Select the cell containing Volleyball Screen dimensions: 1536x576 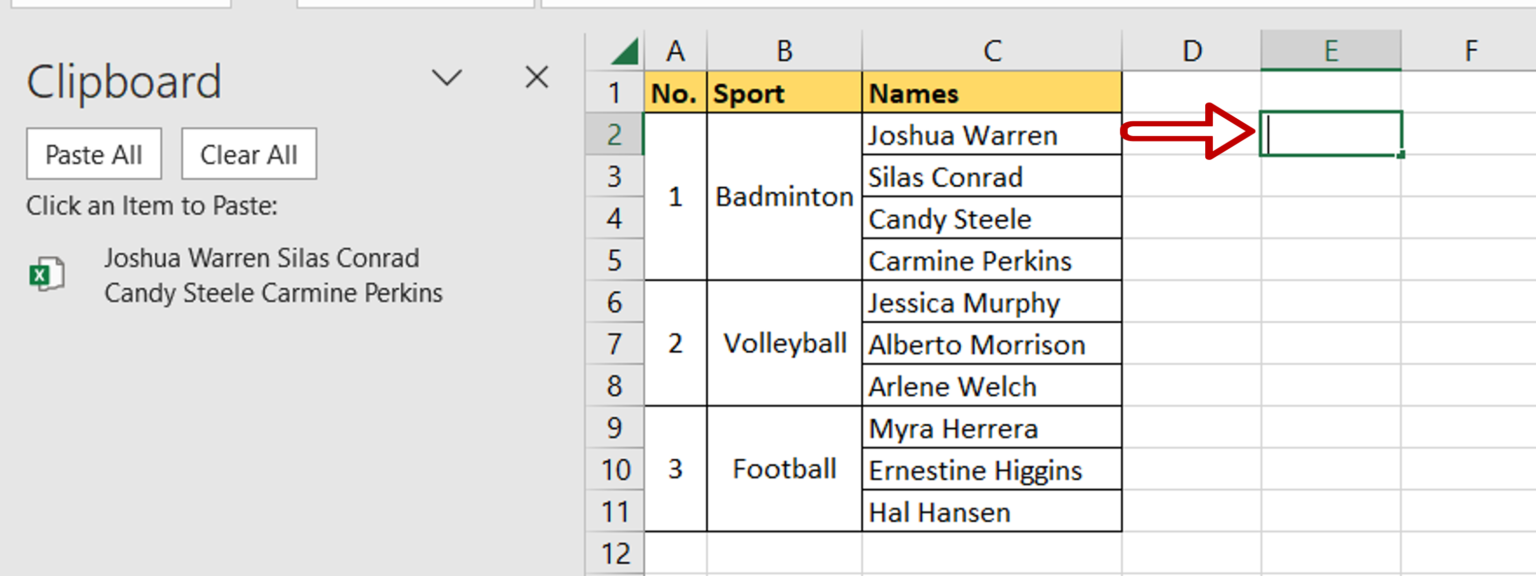pyautogui.click(x=784, y=343)
